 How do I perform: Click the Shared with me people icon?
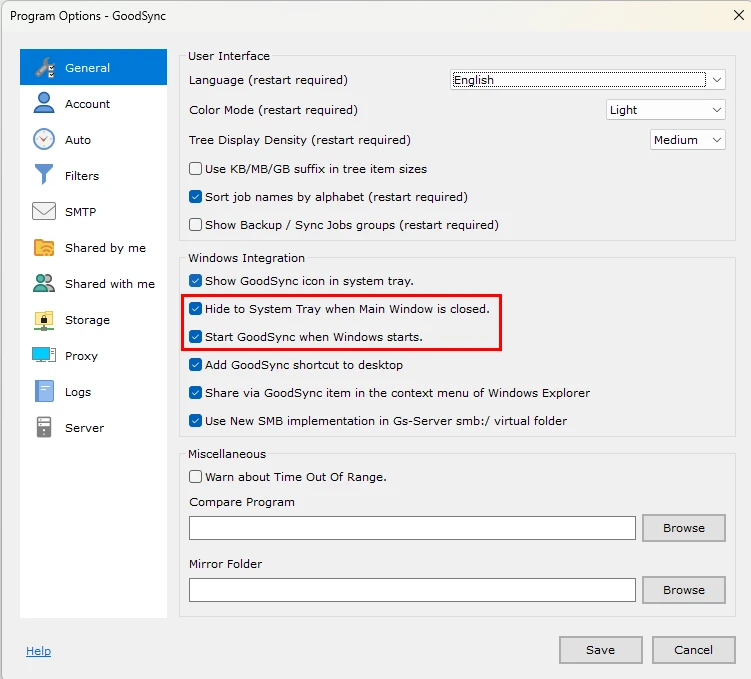pyautogui.click(x=44, y=283)
